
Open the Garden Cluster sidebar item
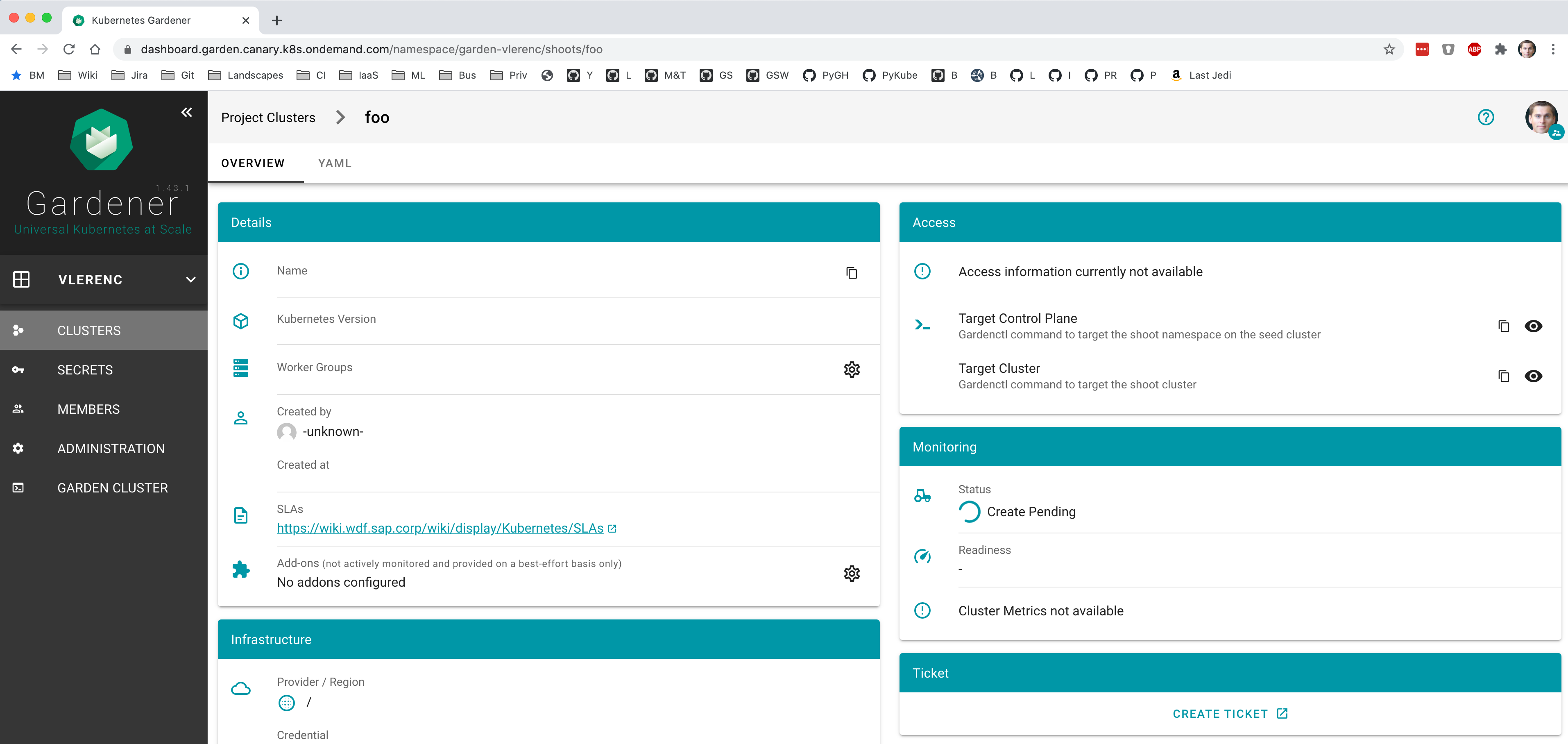(113, 488)
